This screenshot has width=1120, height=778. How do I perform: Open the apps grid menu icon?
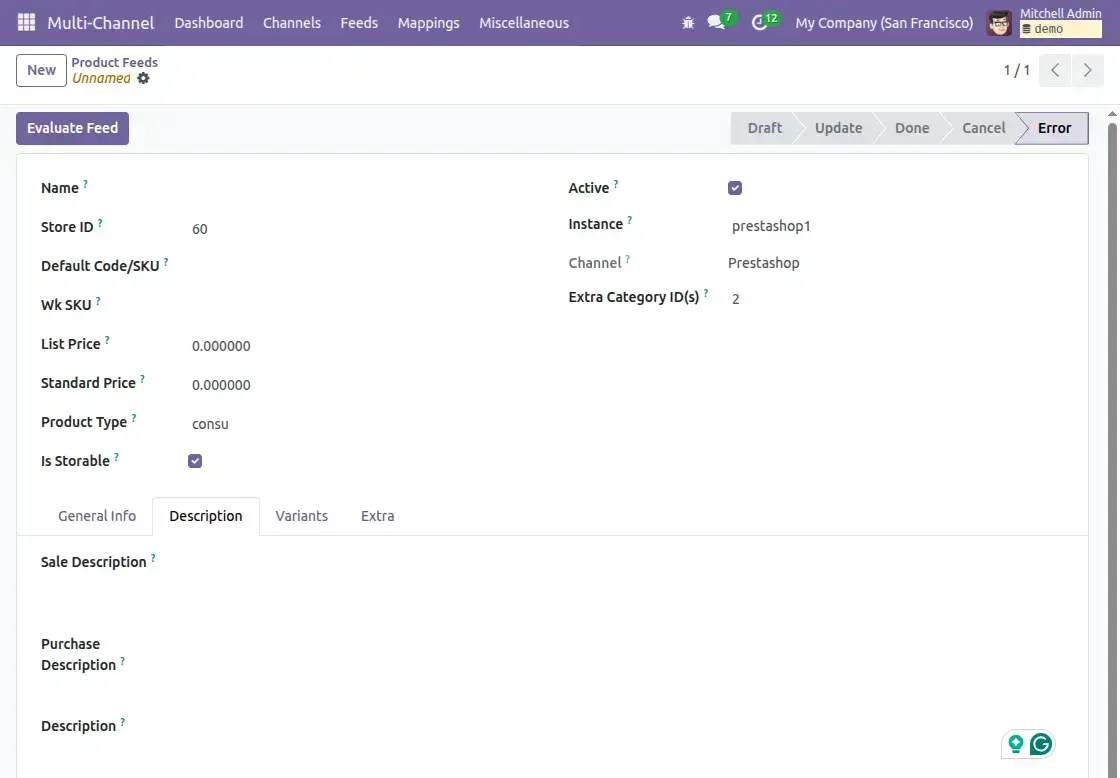pyautogui.click(x=26, y=22)
